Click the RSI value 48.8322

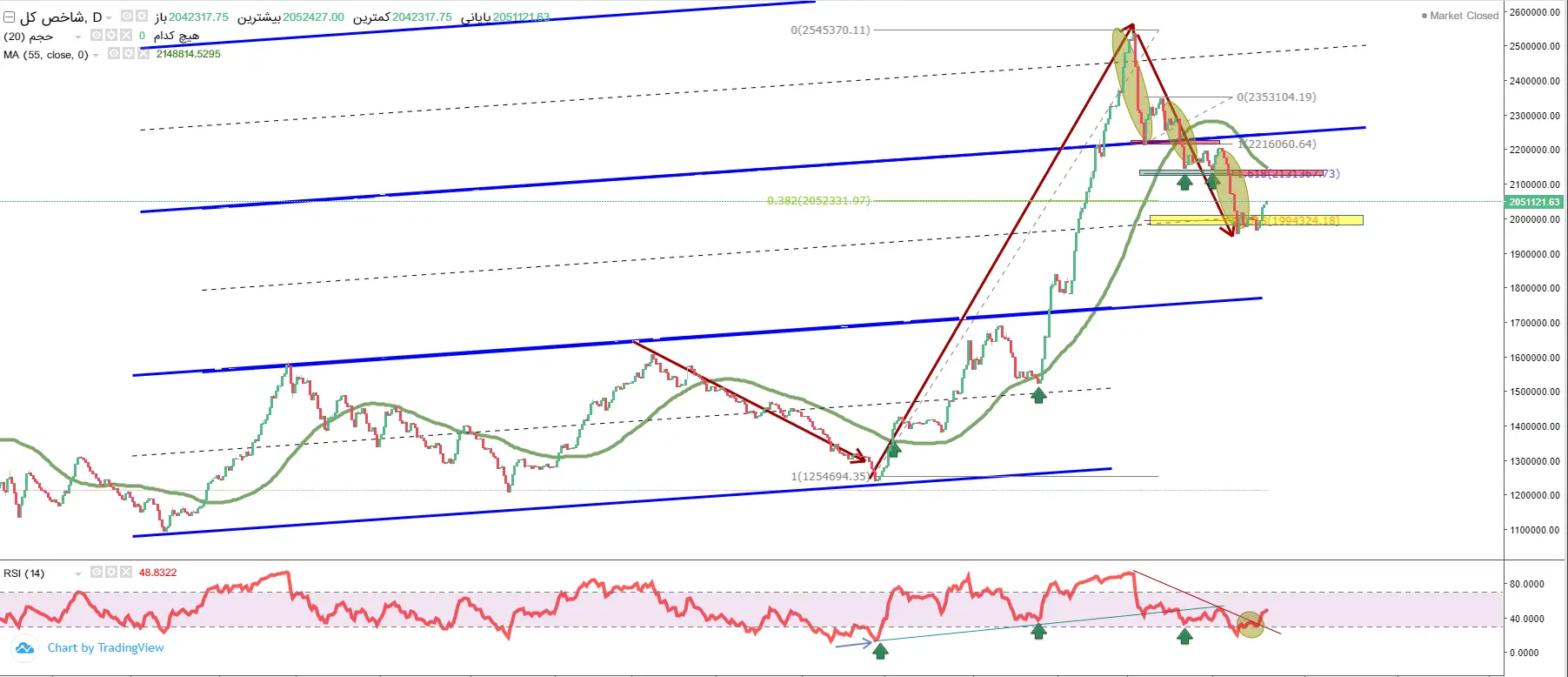(157, 573)
